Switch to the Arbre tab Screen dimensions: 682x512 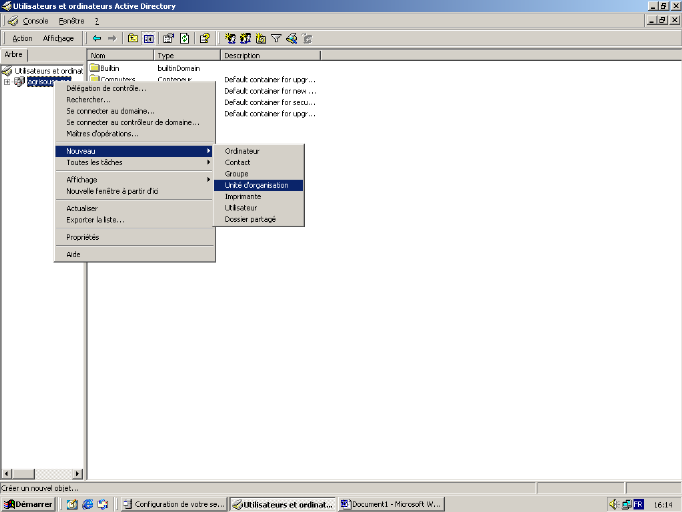click(x=14, y=55)
